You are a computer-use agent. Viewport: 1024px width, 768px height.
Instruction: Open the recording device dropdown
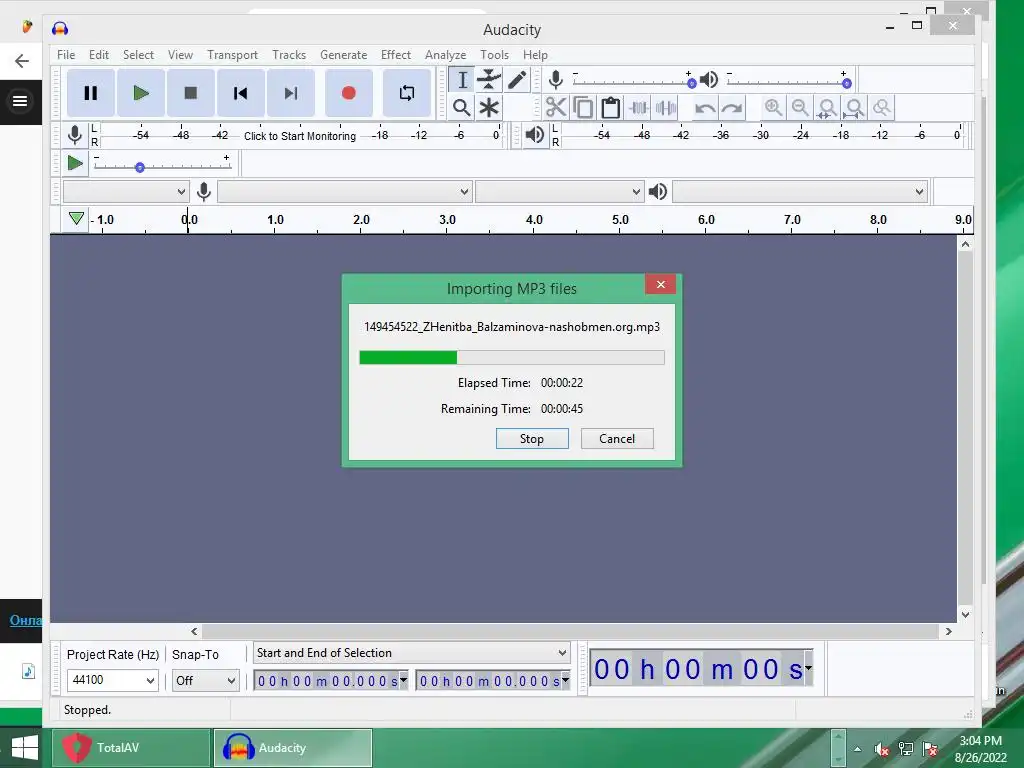click(x=344, y=192)
